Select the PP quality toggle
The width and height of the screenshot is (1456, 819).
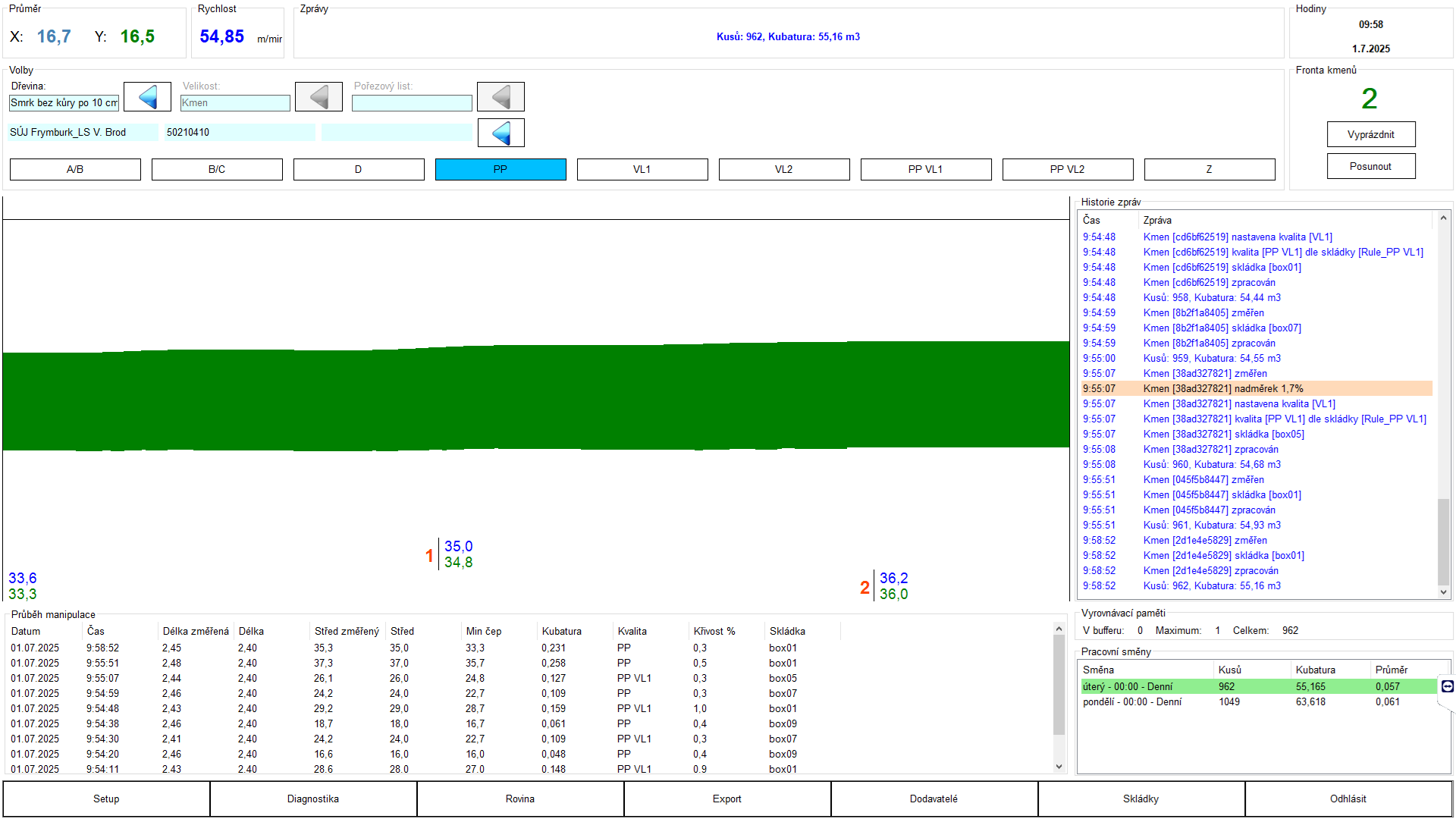[x=500, y=169]
